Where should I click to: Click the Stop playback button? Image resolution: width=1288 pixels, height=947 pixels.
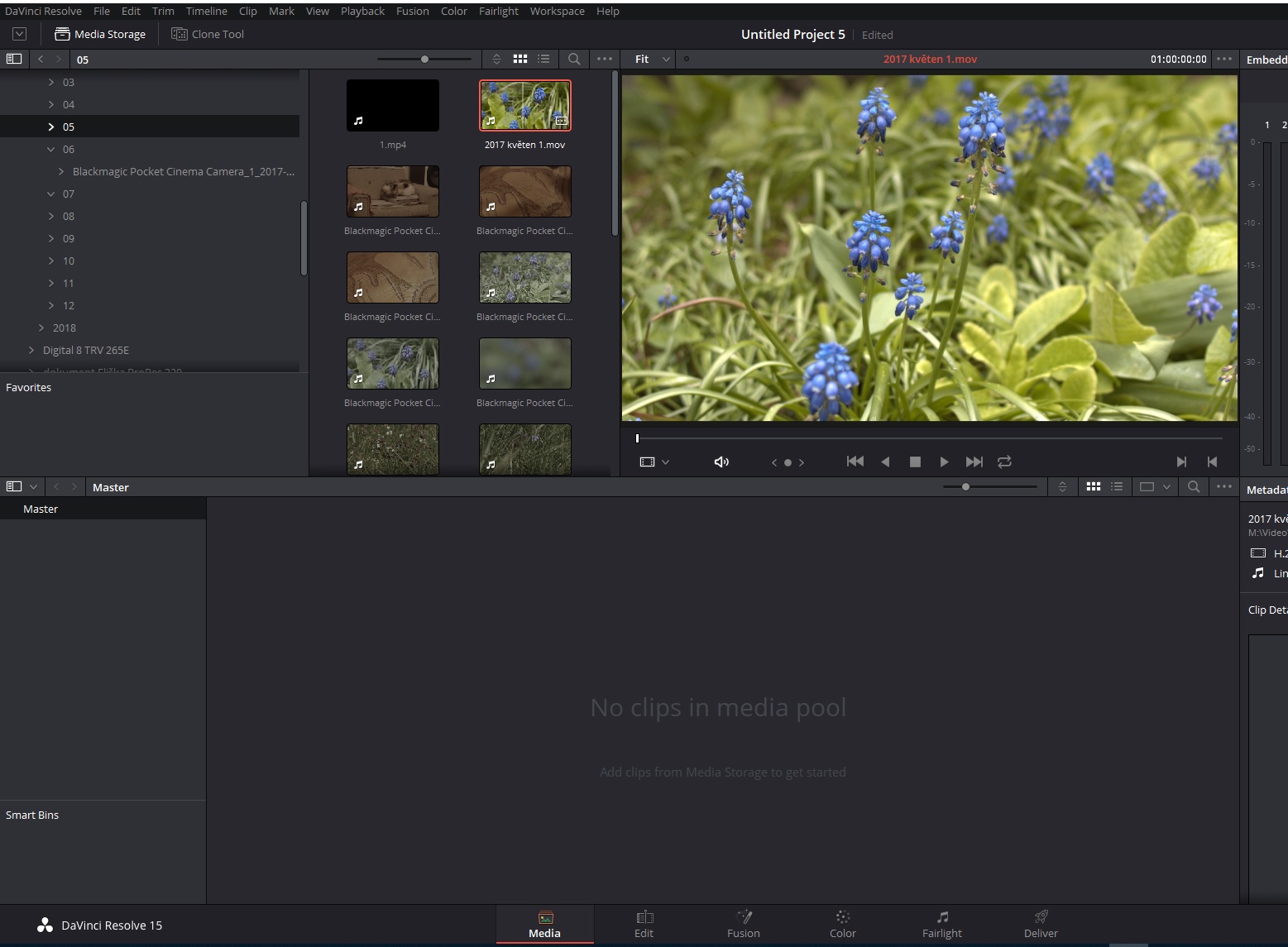915,462
